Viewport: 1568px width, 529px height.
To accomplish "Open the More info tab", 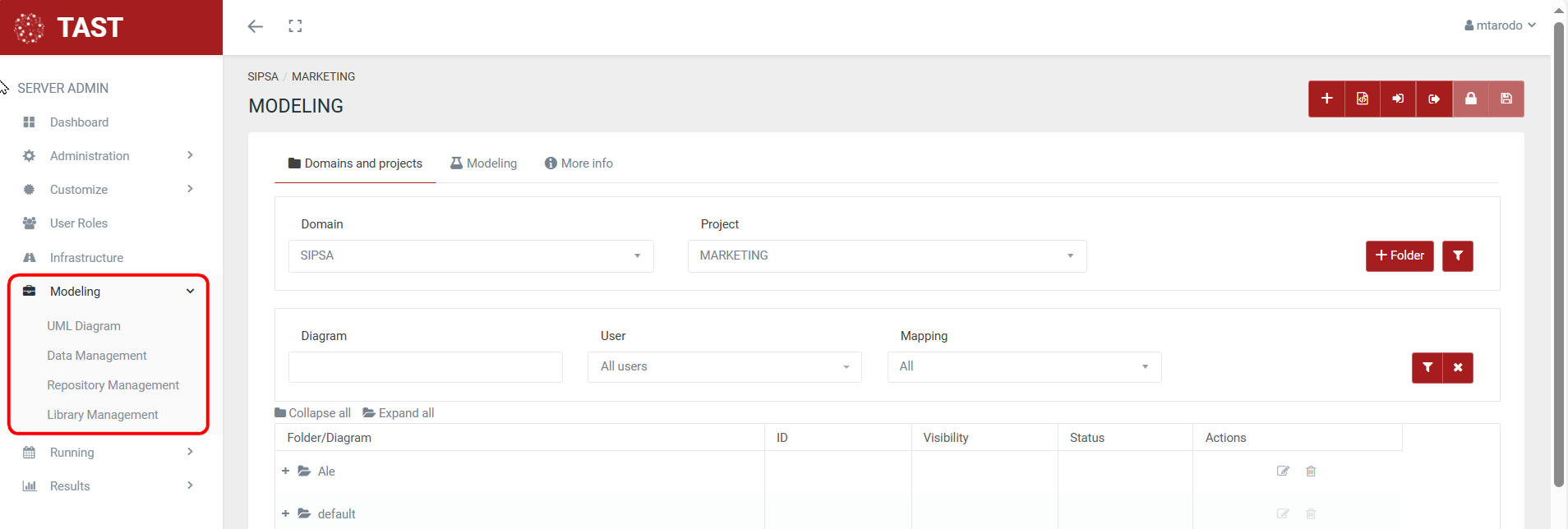I will [x=579, y=163].
